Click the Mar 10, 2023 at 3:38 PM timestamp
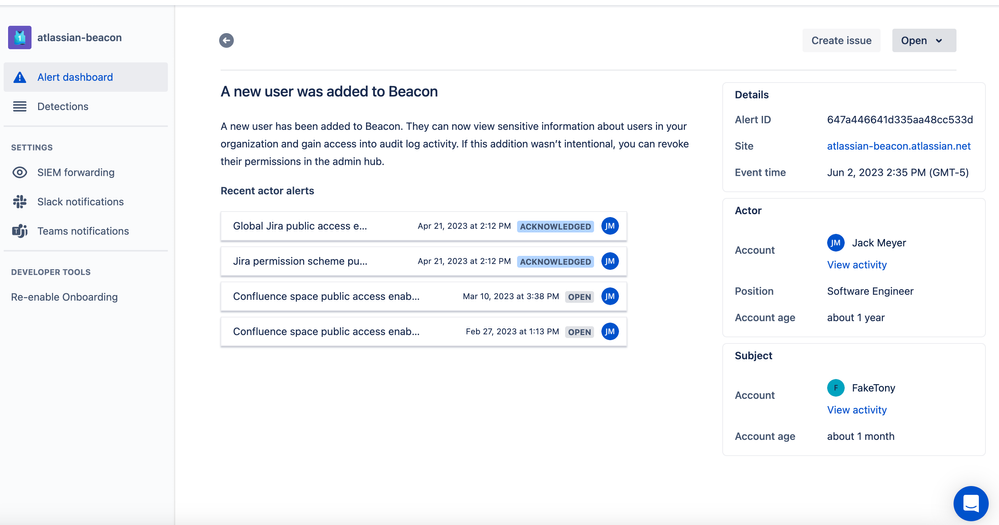999x525 pixels. point(511,297)
